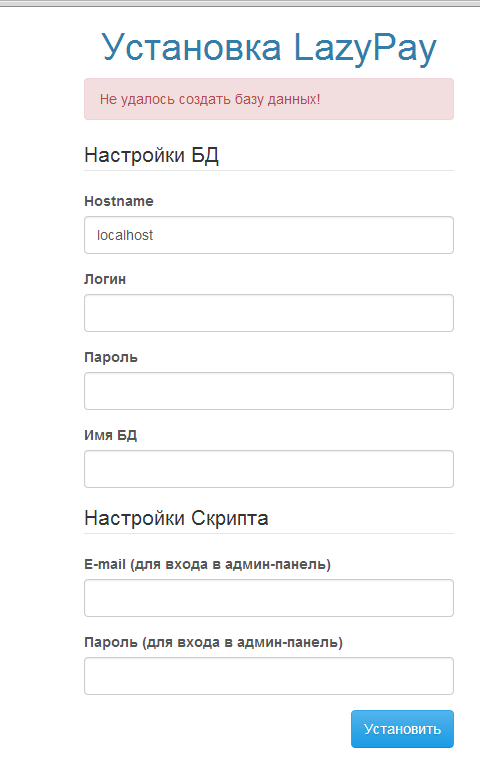Click the red database creation error alert

[x=269, y=99]
